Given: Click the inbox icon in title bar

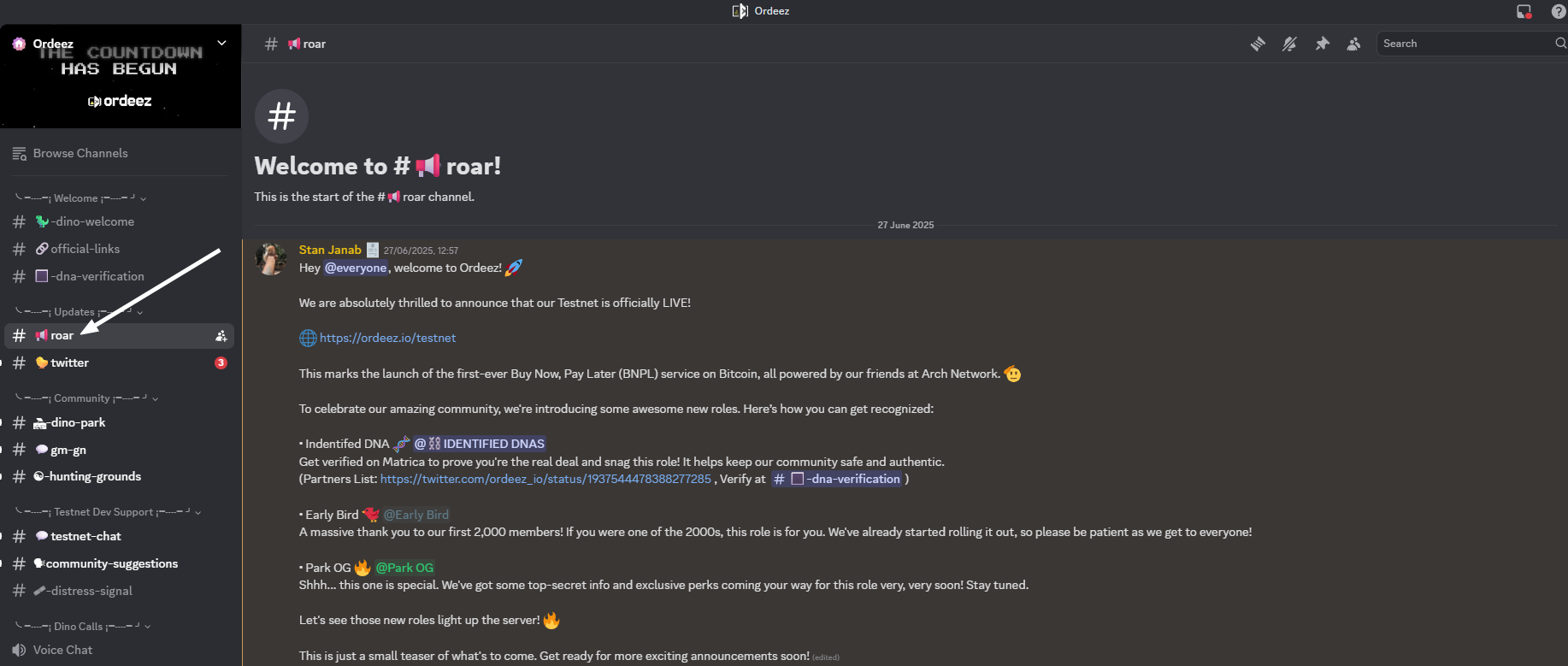Looking at the screenshot, I should tap(1524, 11).
